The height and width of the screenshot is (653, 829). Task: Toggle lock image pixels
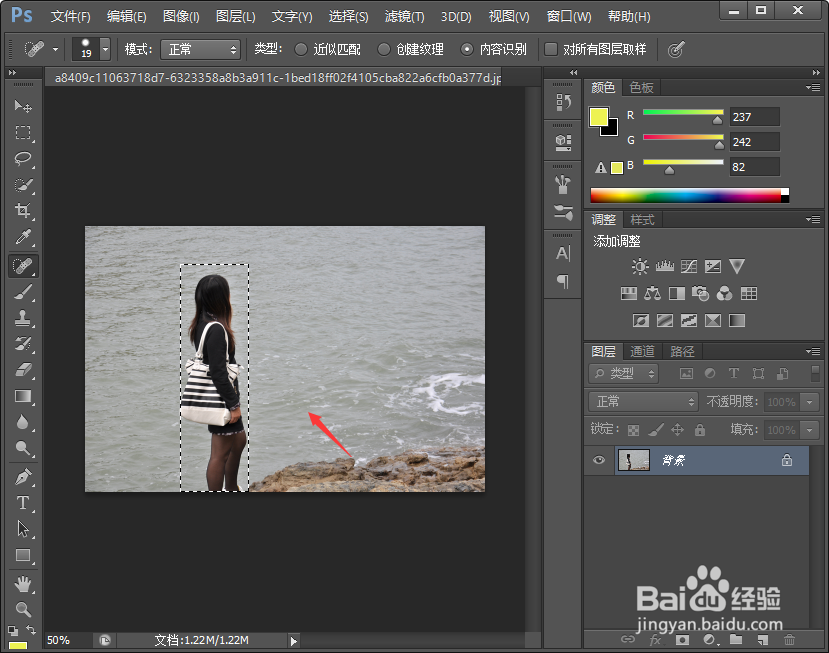[656, 430]
